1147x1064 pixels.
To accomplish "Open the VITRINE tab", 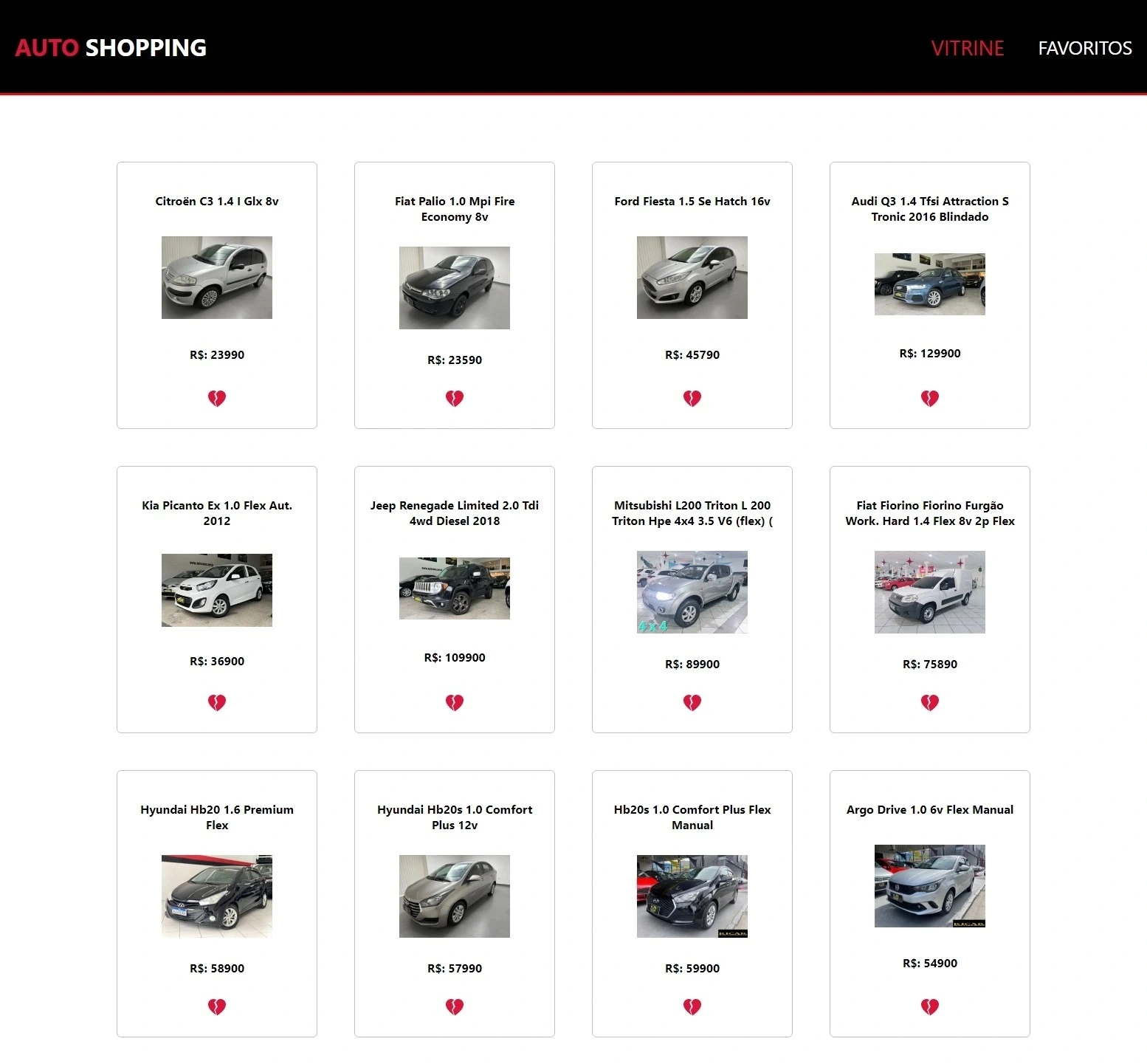I will click(968, 48).
